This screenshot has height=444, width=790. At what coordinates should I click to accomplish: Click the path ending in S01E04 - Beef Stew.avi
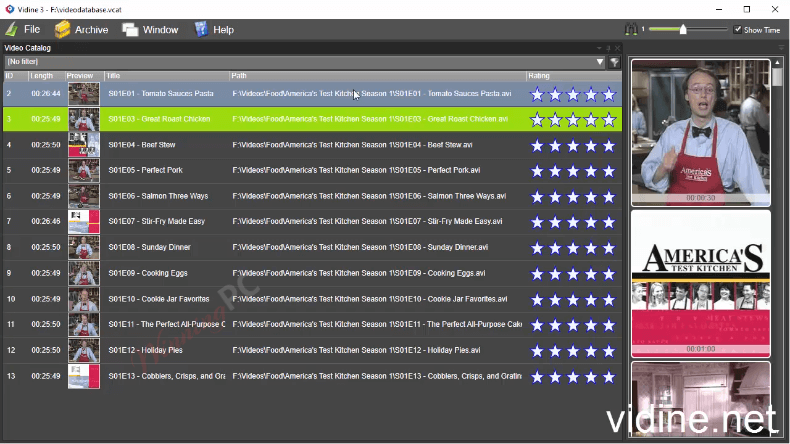[352, 145]
